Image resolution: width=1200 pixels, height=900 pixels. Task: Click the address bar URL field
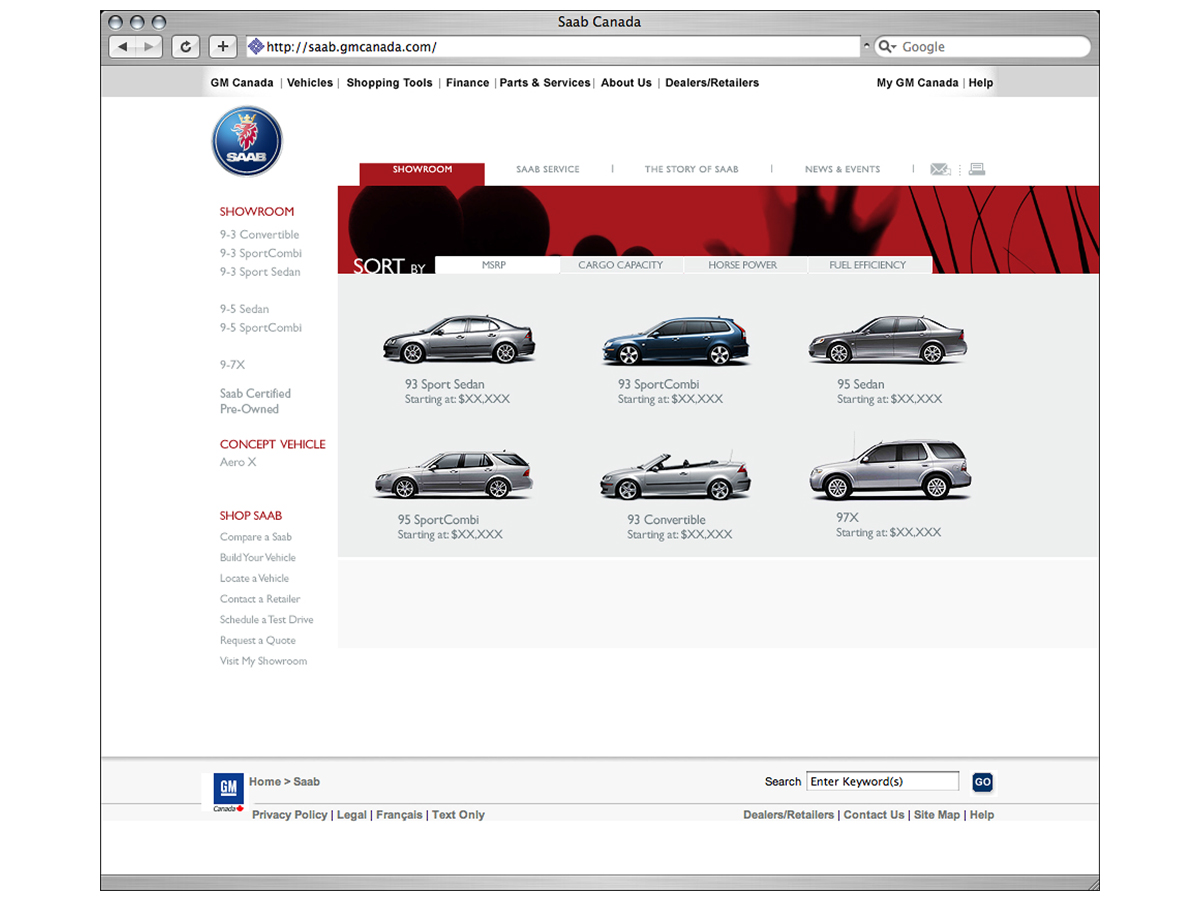[554, 47]
